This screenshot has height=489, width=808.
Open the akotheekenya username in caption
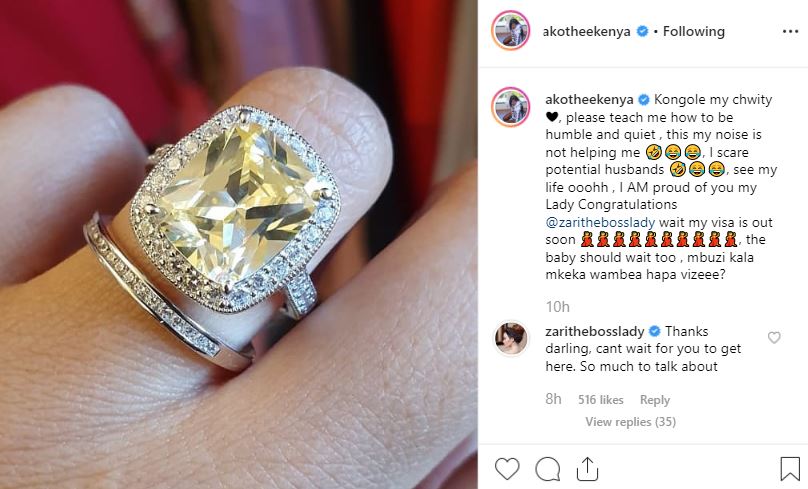click(590, 99)
